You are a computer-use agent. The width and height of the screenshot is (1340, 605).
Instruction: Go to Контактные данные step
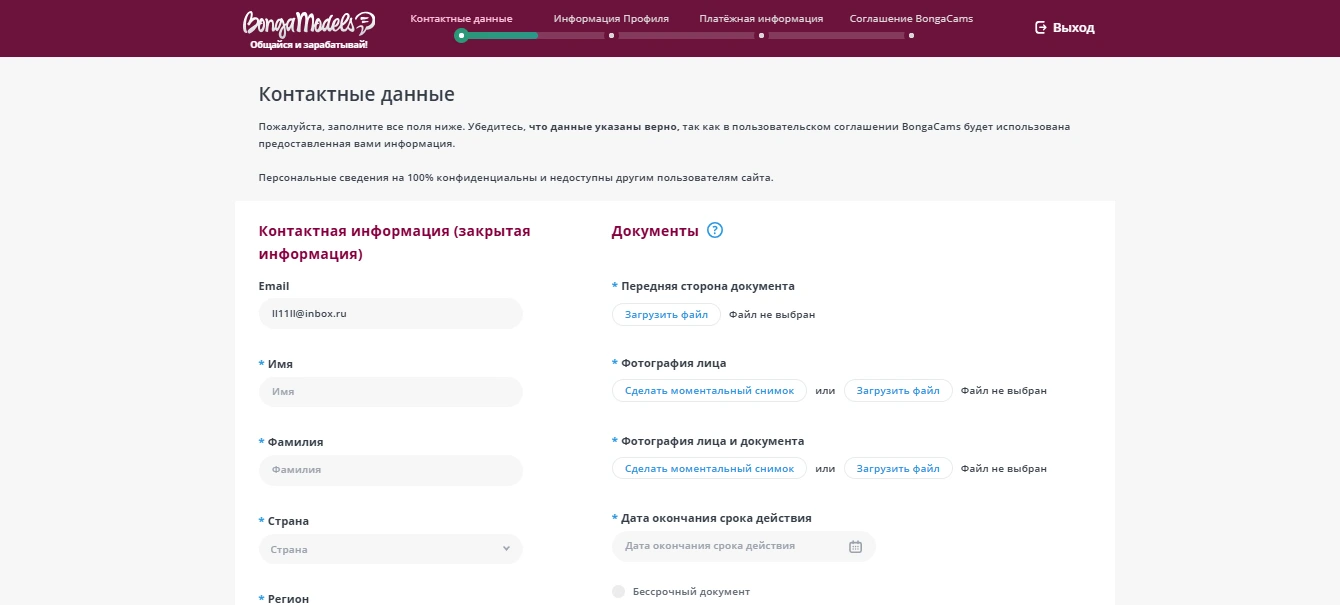pos(461,18)
